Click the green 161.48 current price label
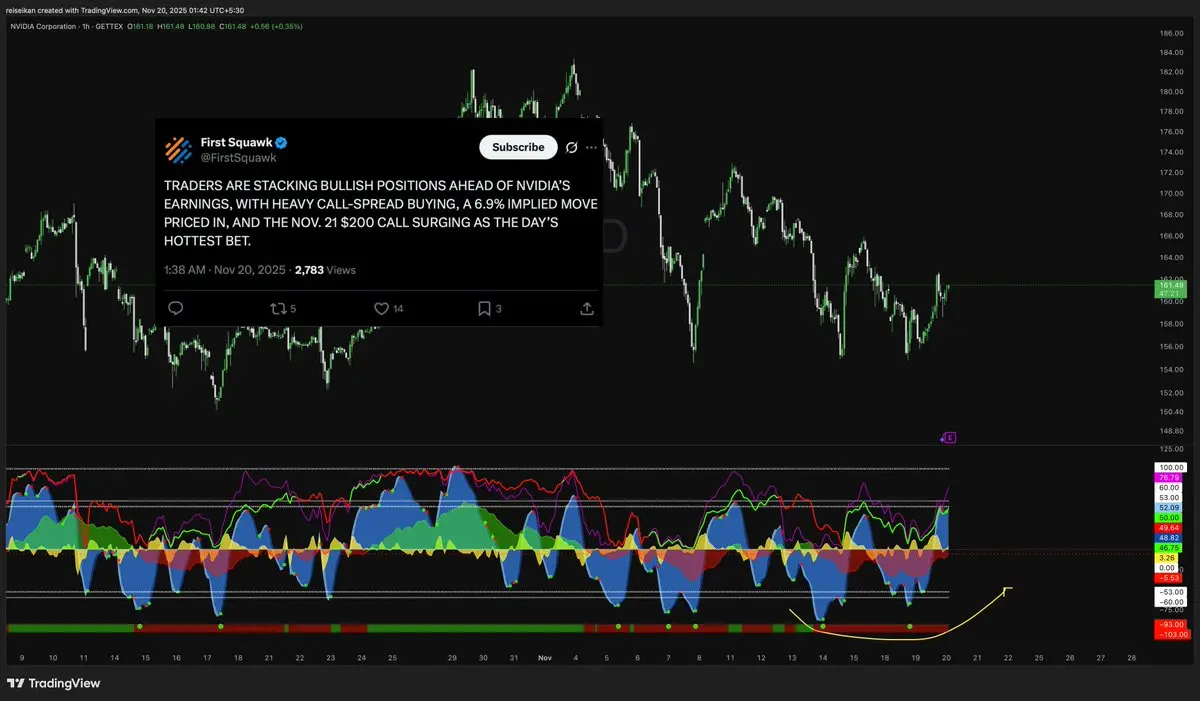This screenshot has height=701, width=1200. (x=1169, y=285)
